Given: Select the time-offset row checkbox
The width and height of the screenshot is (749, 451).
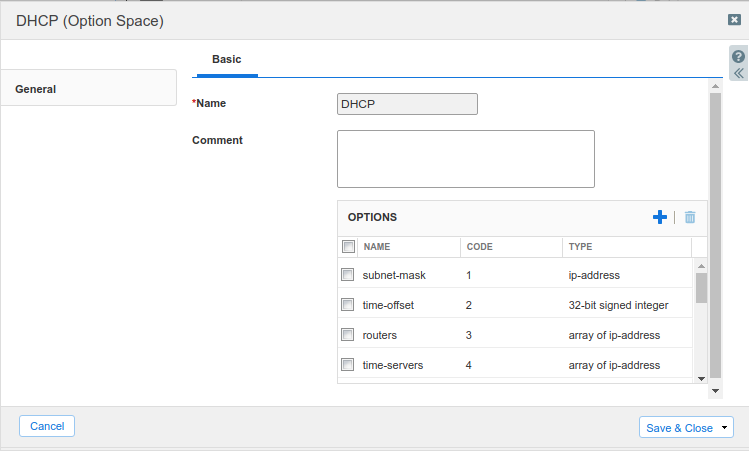Looking at the screenshot, I should 348,305.
